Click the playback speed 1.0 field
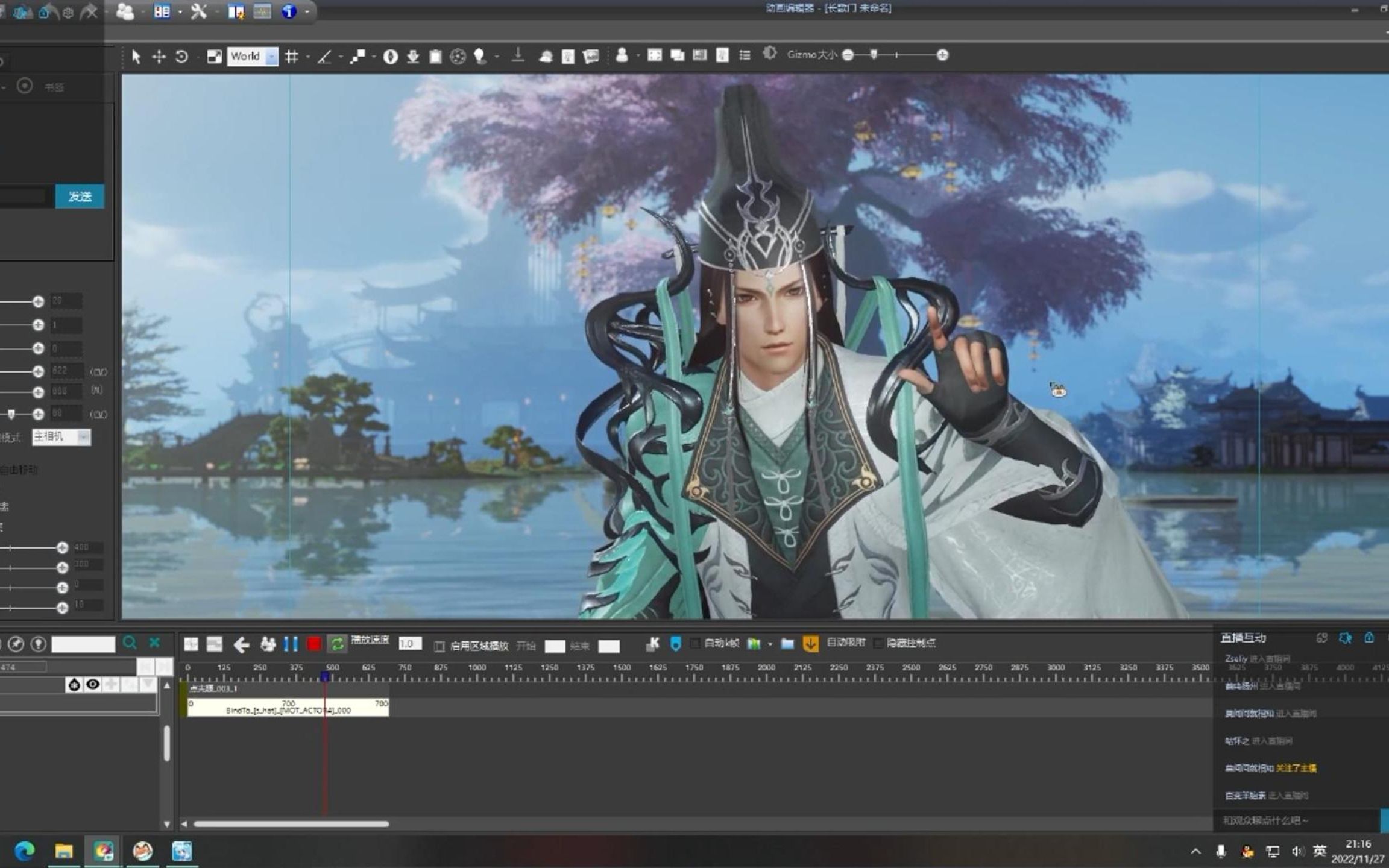 [410, 644]
